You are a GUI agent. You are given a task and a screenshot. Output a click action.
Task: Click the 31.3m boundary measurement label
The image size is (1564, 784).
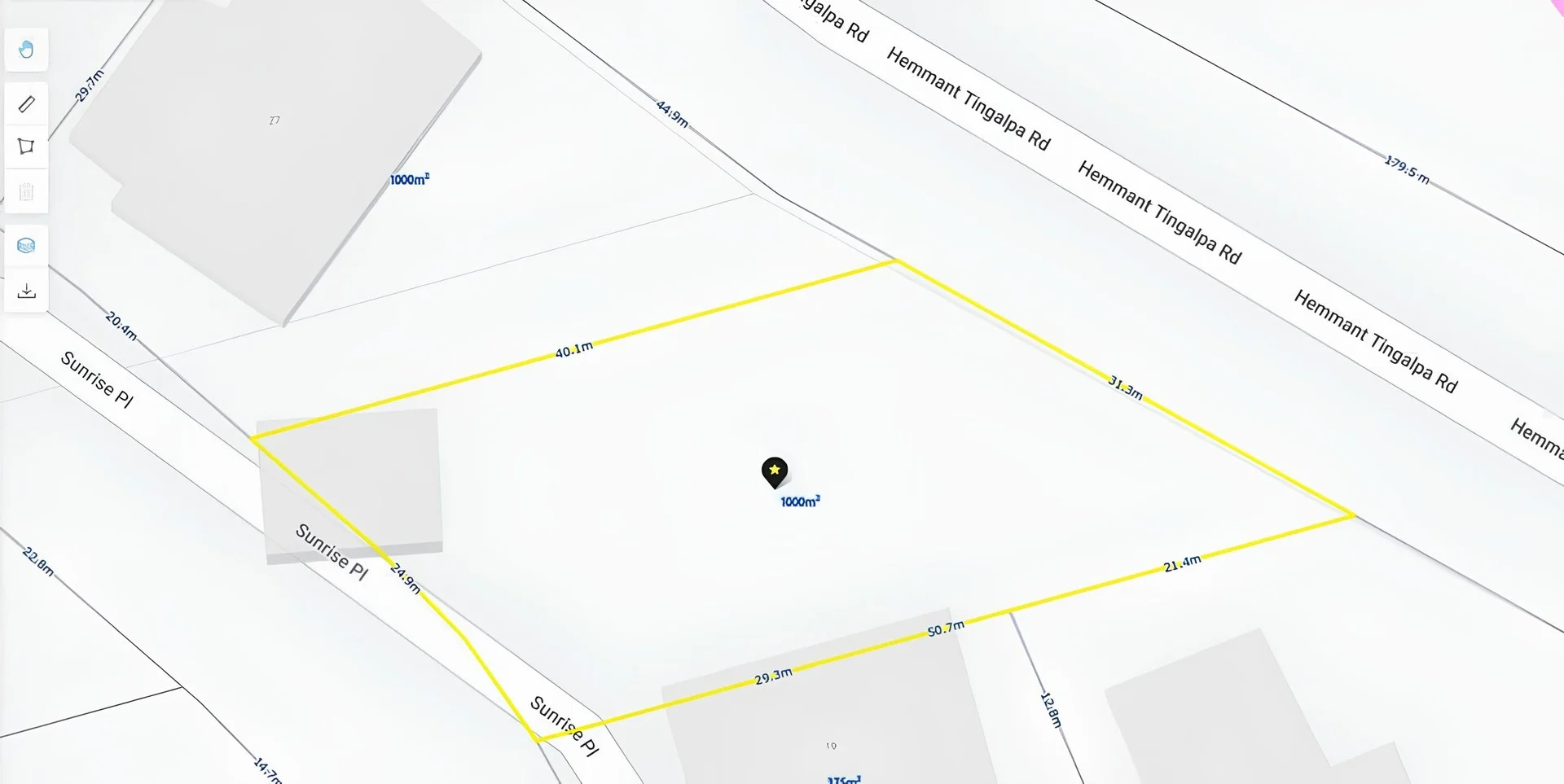pos(1125,387)
